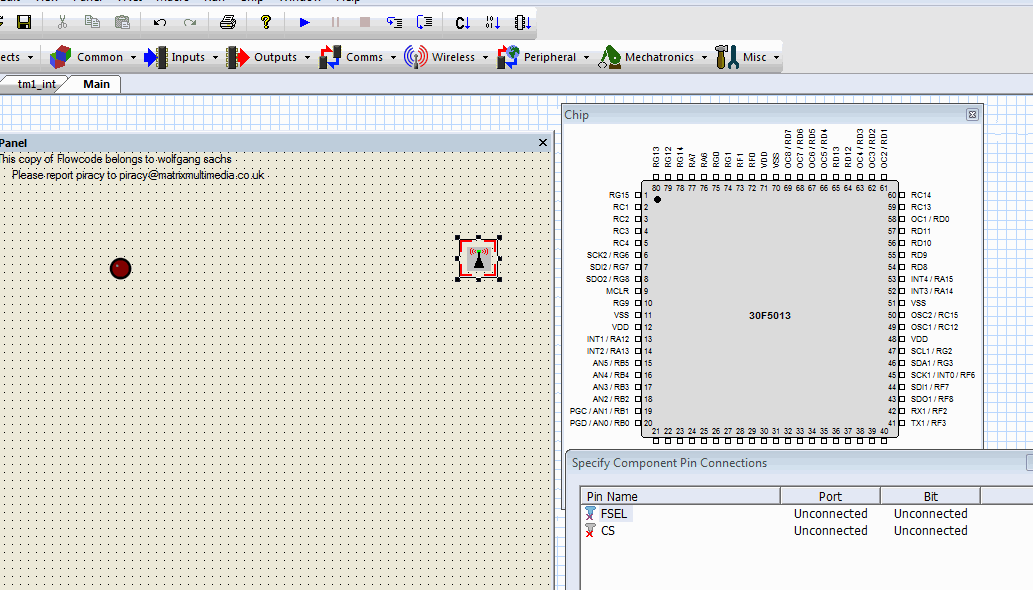Click the Step Into icon
The image size is (1033, 590).
[x=395, y=22]
